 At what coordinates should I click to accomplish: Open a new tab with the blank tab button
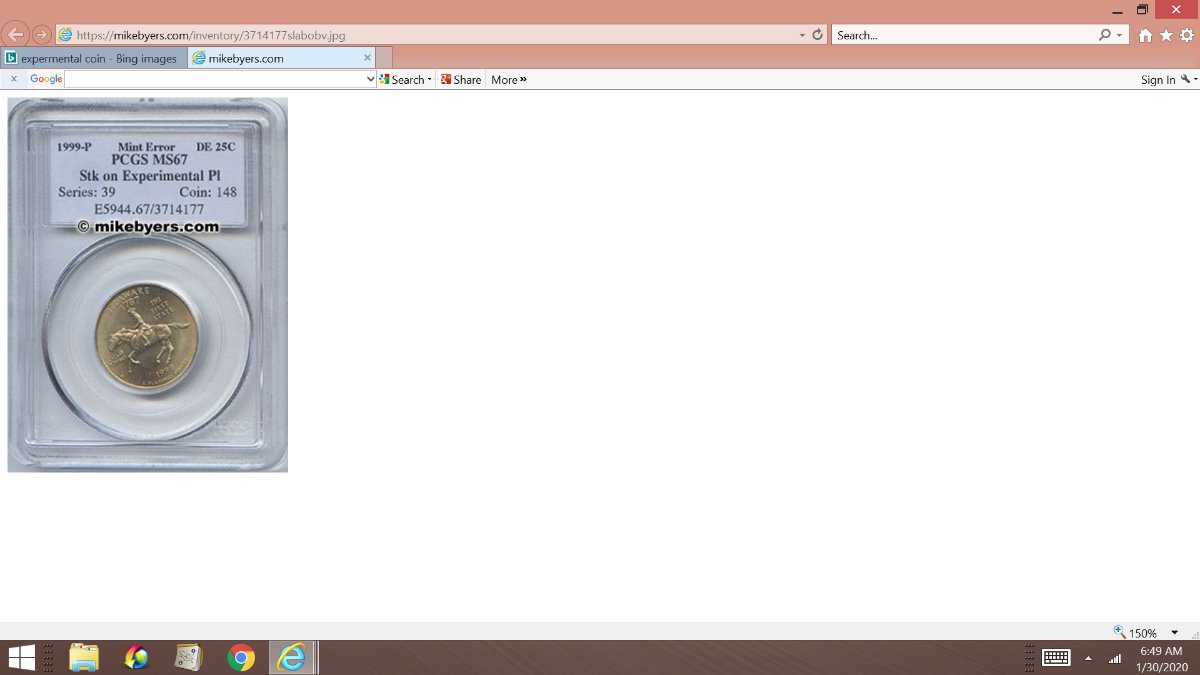point(384,58)
